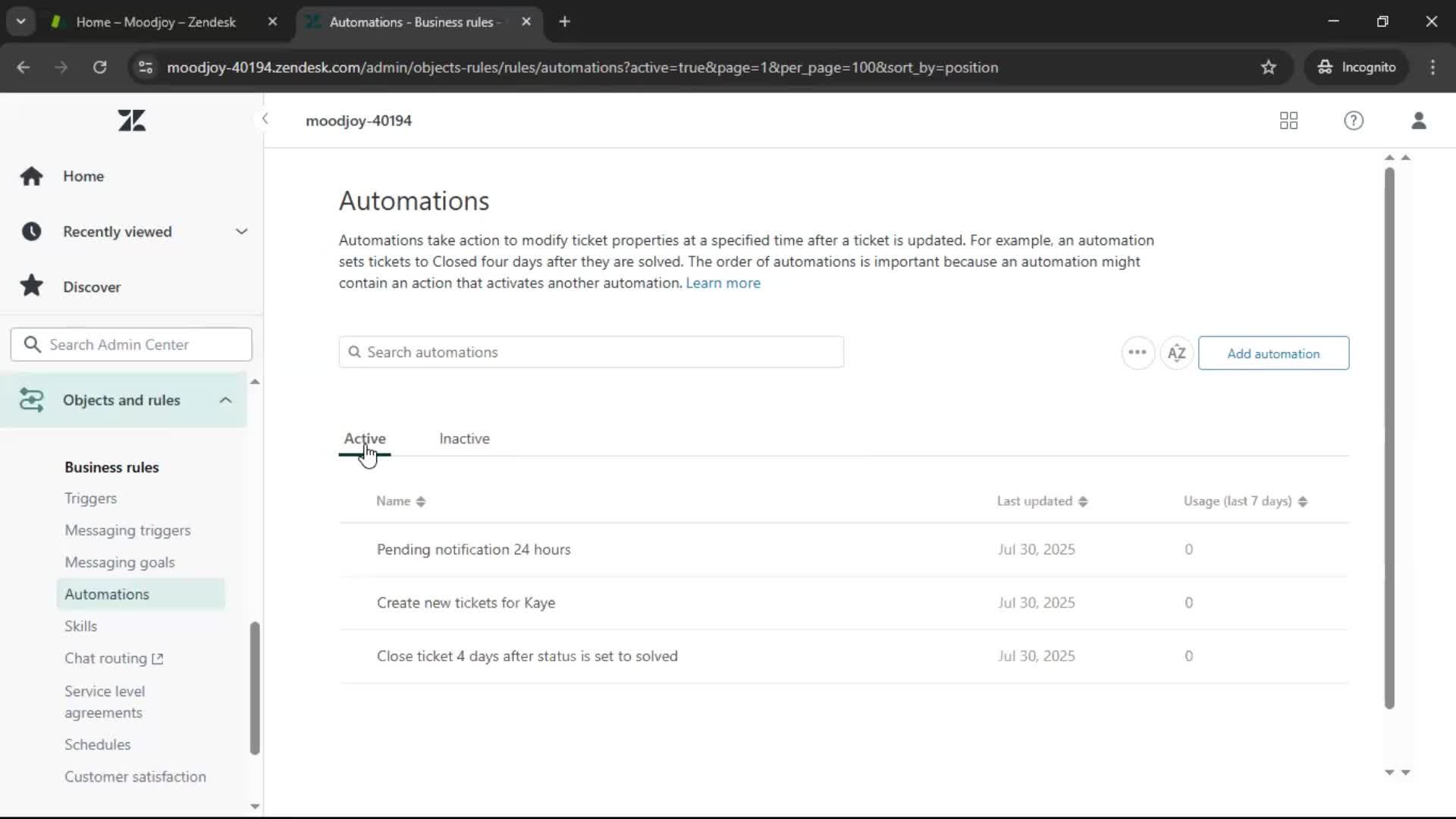Screen dimensions: 1456x819
Task: Sort by Name column arrows
Action: tap(421, 501)
